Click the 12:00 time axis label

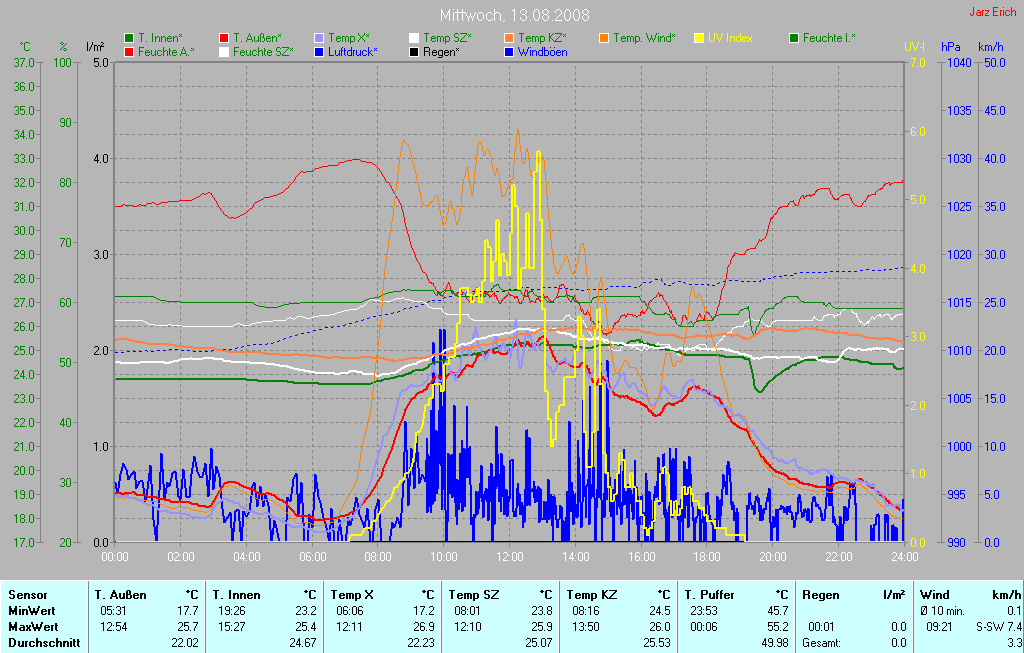[509, 557]
